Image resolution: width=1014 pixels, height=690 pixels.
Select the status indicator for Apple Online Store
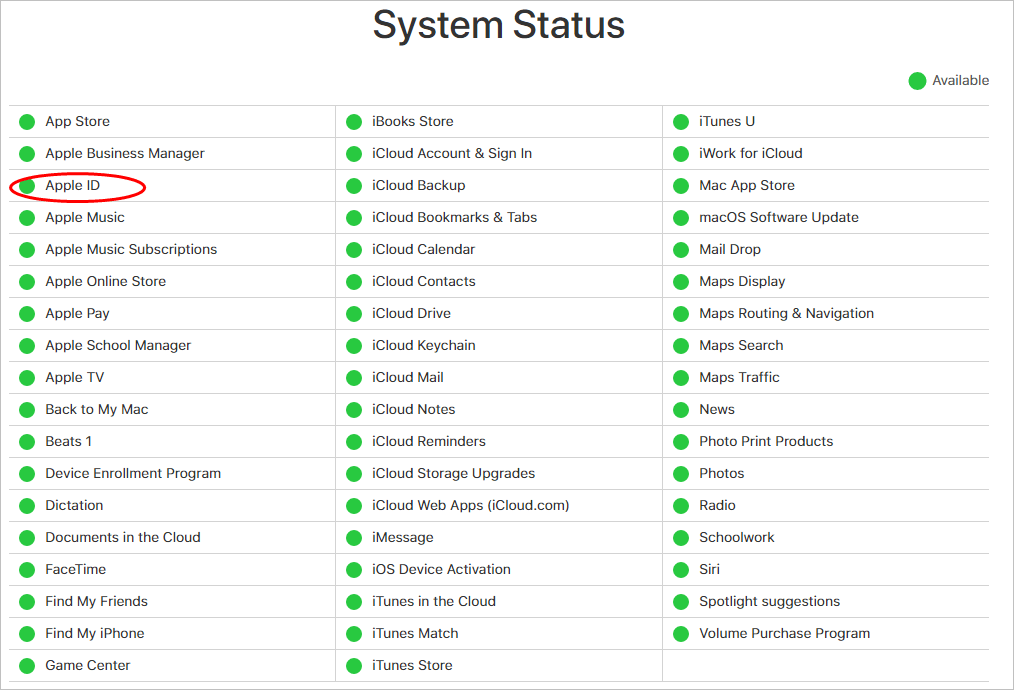[27, 282]
